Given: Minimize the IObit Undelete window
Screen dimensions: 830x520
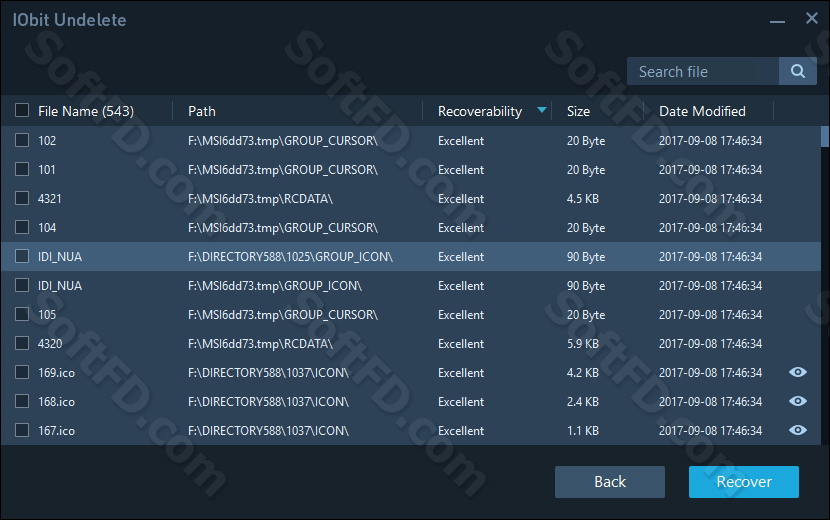Looking at the screenshot, I should pos(777,21).
